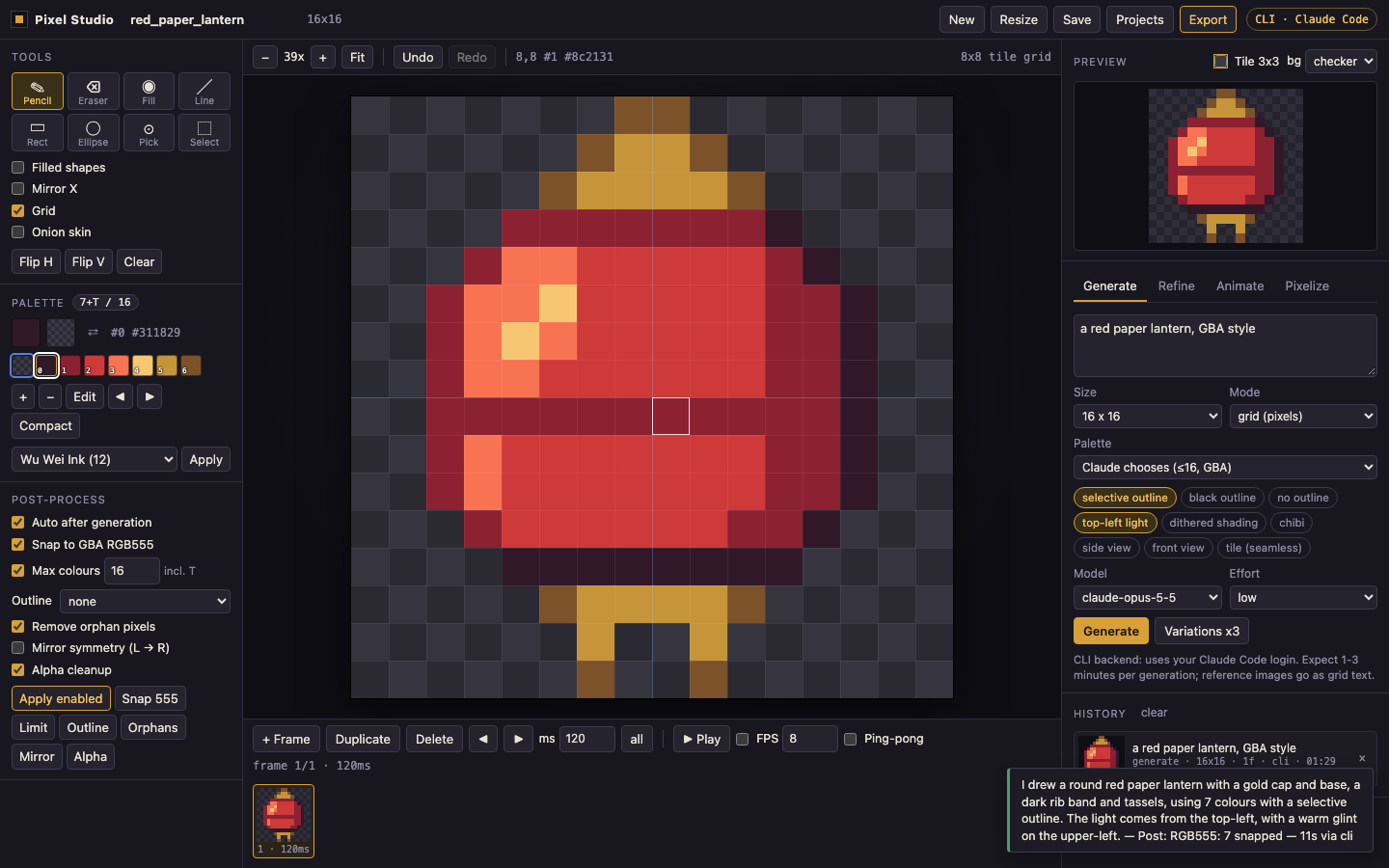Enable the Ping-pong checkbox
1389x868 pixels.
pyautogui.click(x=850, y=739)
